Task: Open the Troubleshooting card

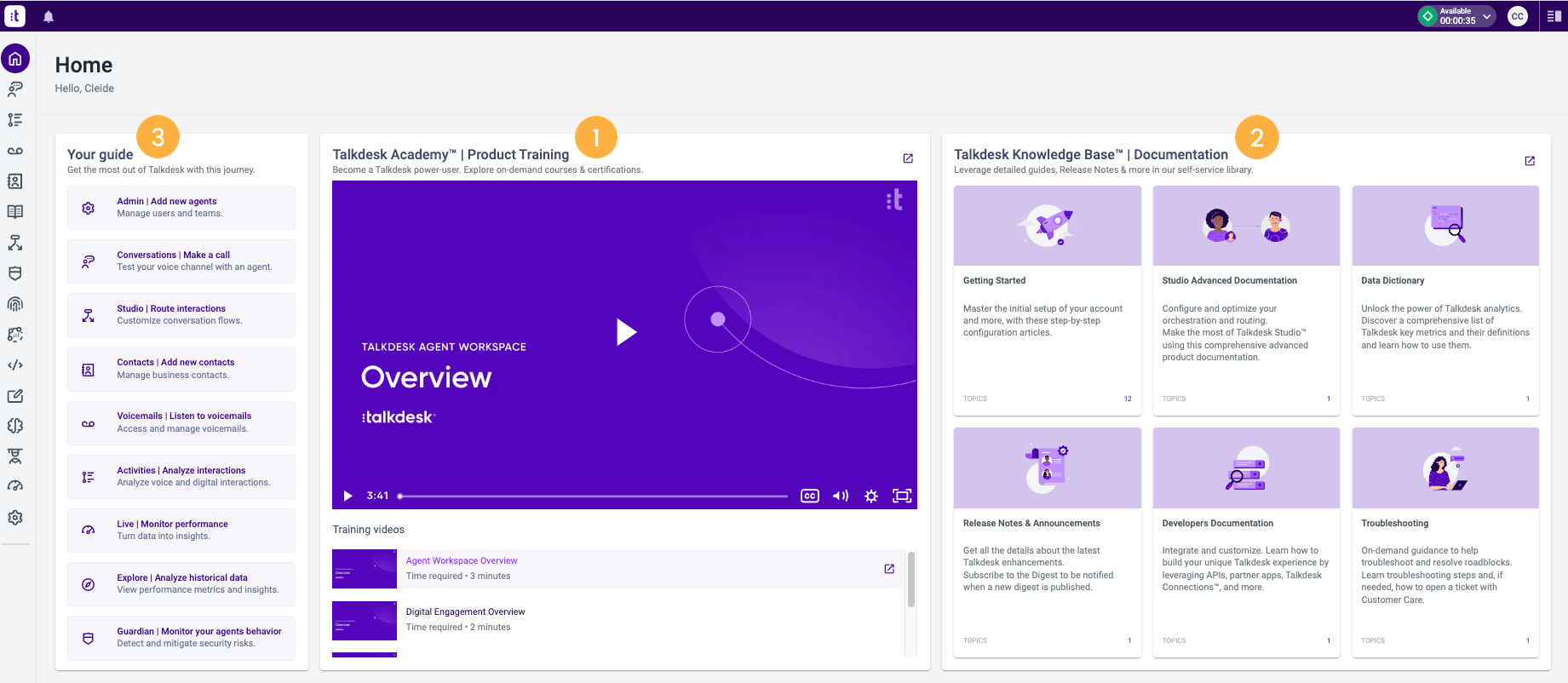Action: pos(1445,542)
